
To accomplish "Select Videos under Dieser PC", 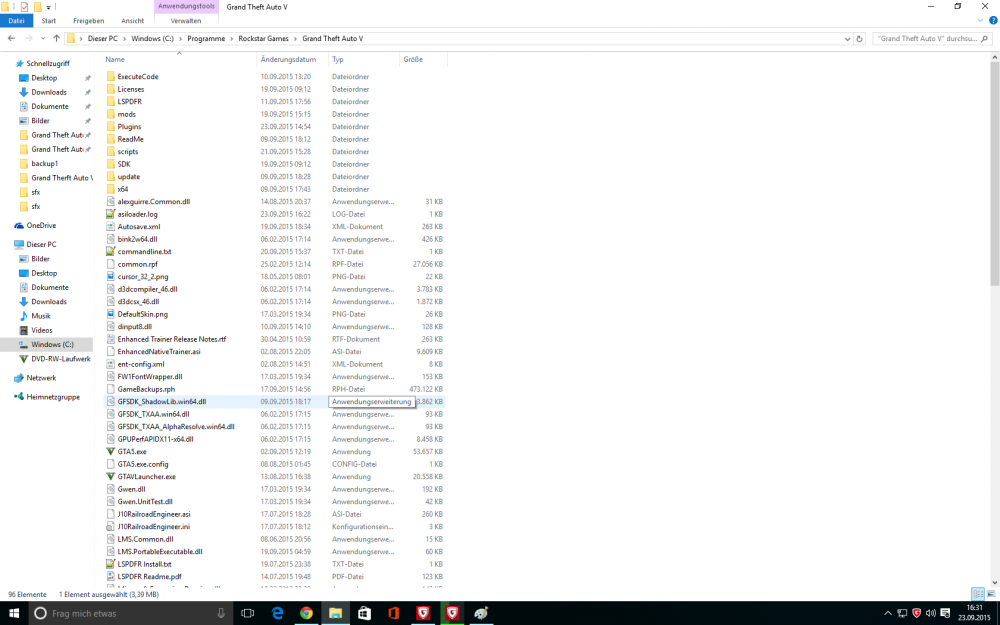I will [x=41, y=330].
